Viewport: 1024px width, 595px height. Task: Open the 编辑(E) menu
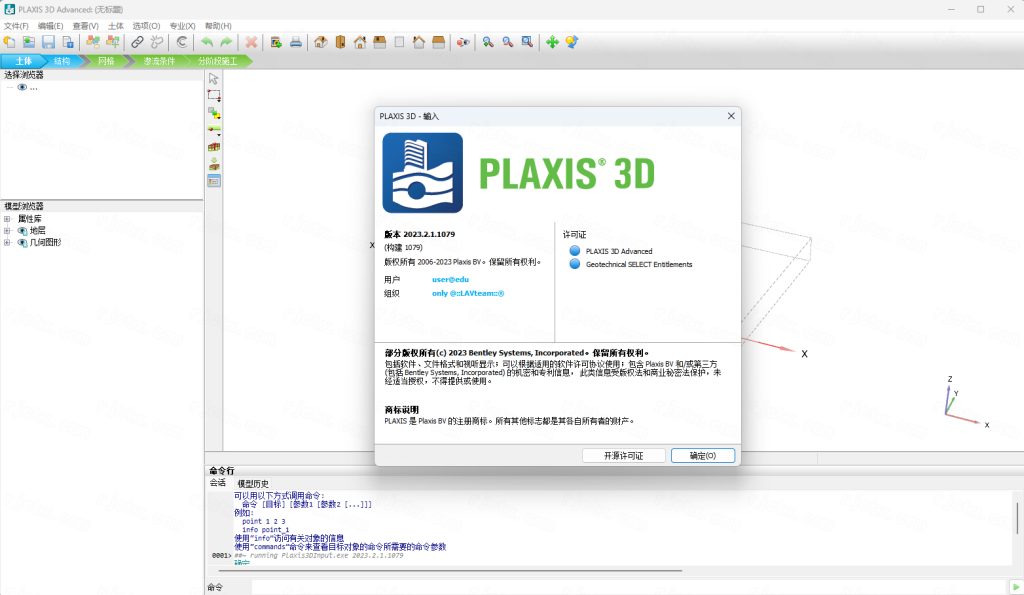pos(50,25)
